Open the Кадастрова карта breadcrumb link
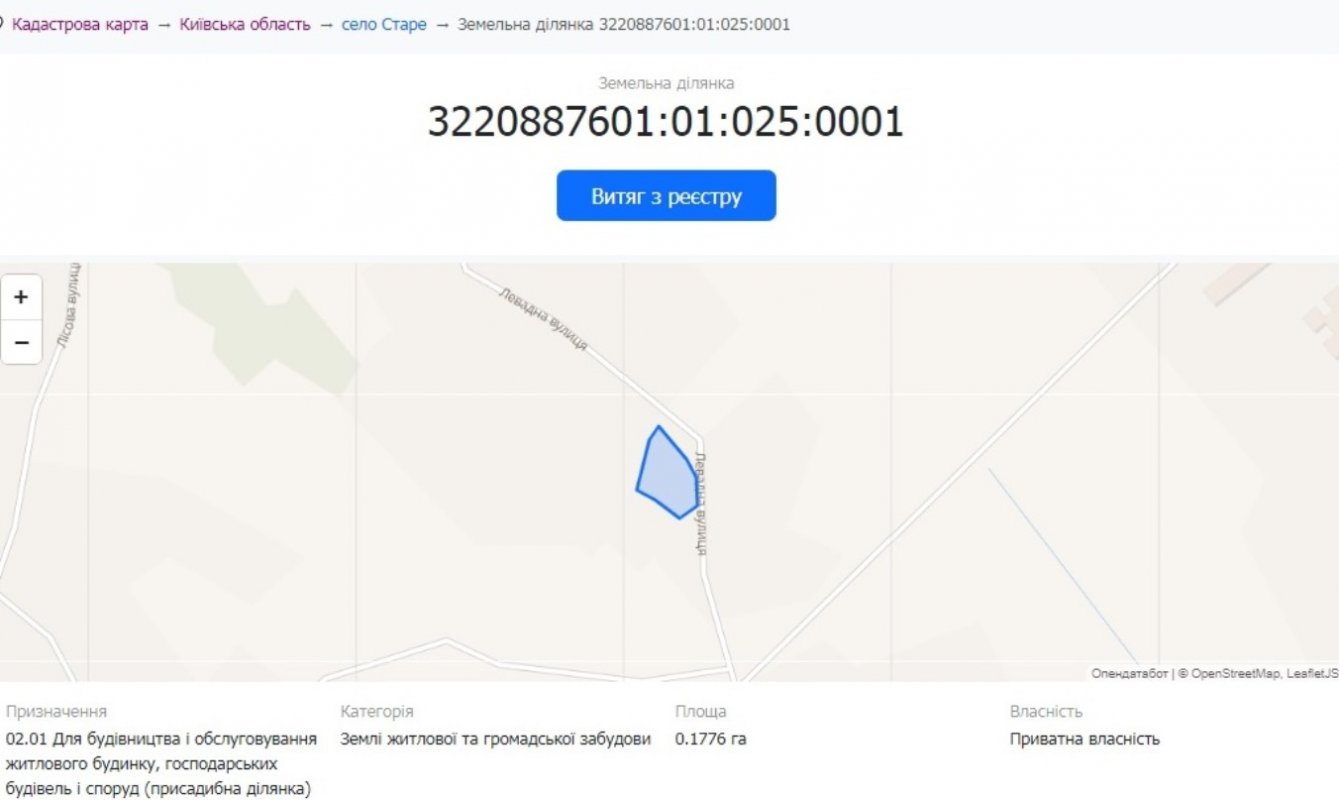 pos(80,24)
